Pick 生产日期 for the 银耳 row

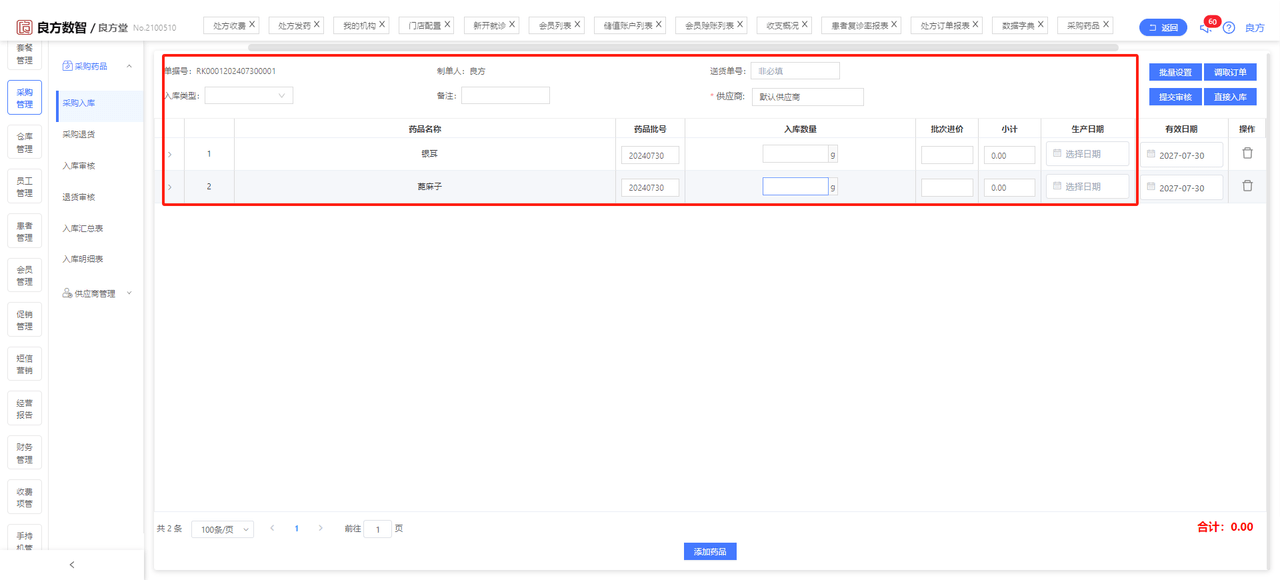(x=1088, y=154)
